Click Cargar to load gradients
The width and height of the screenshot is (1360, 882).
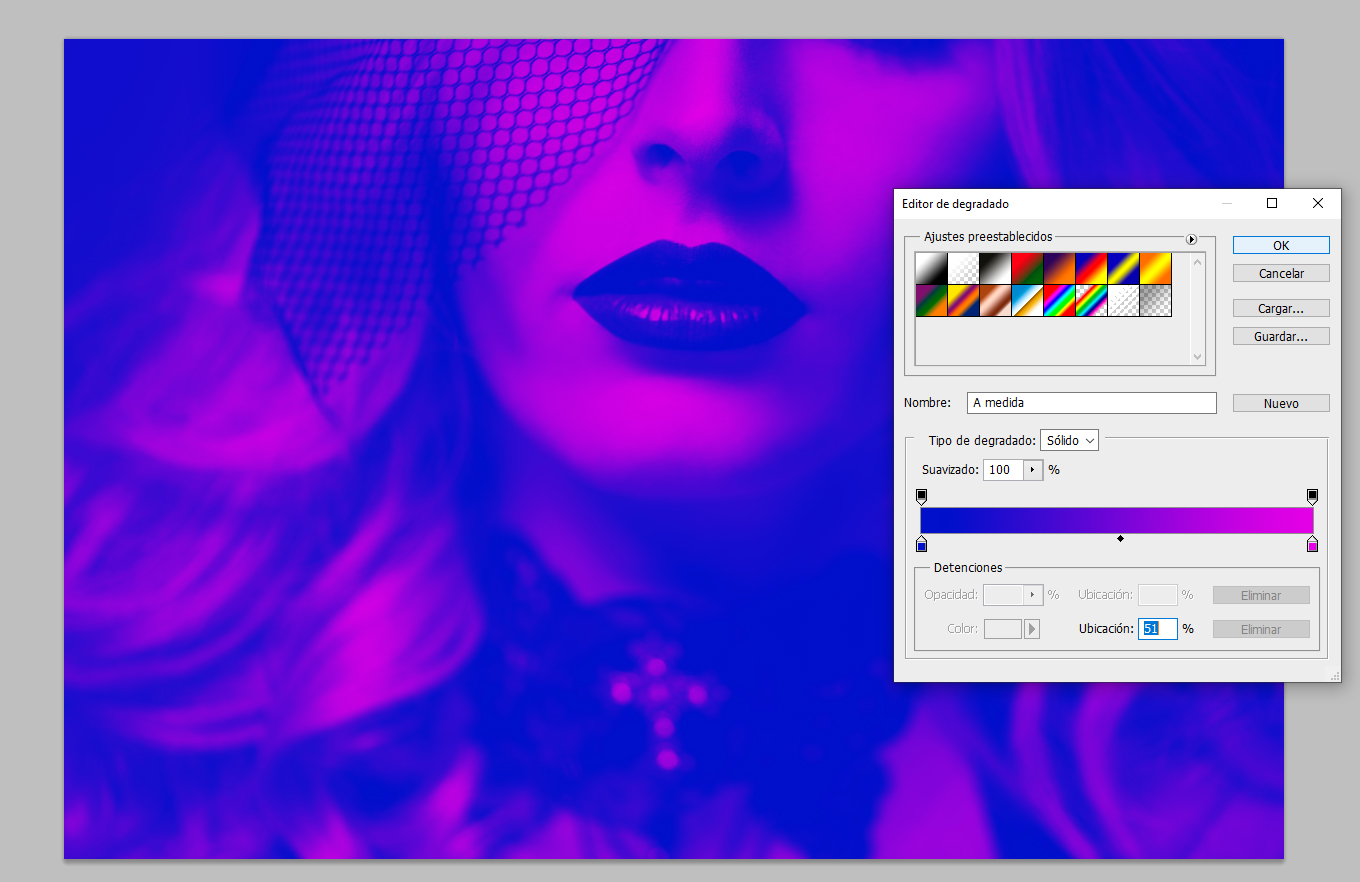pyautogui.click(x=1280, y=308)
